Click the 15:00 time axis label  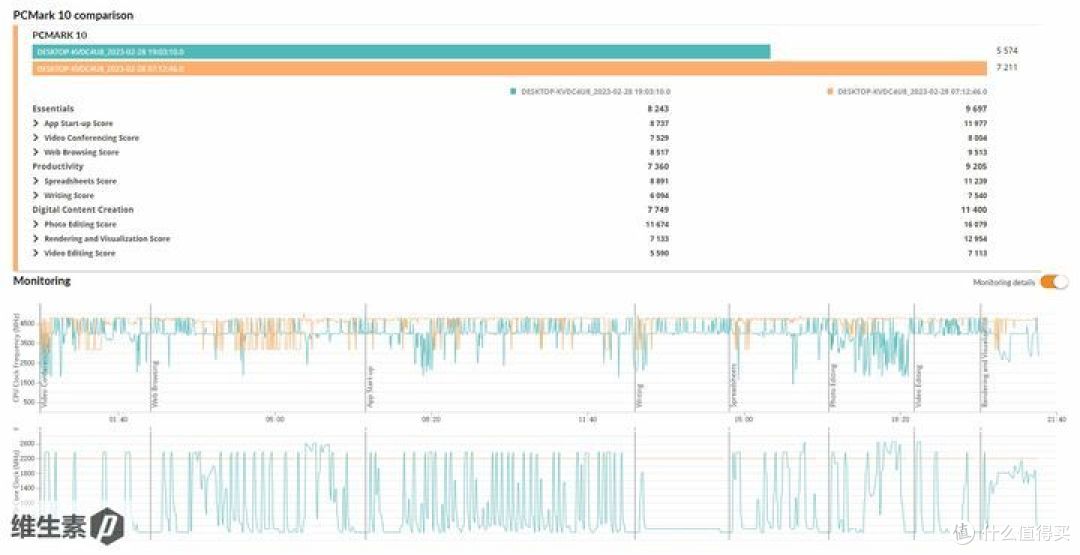coord(744,419)
